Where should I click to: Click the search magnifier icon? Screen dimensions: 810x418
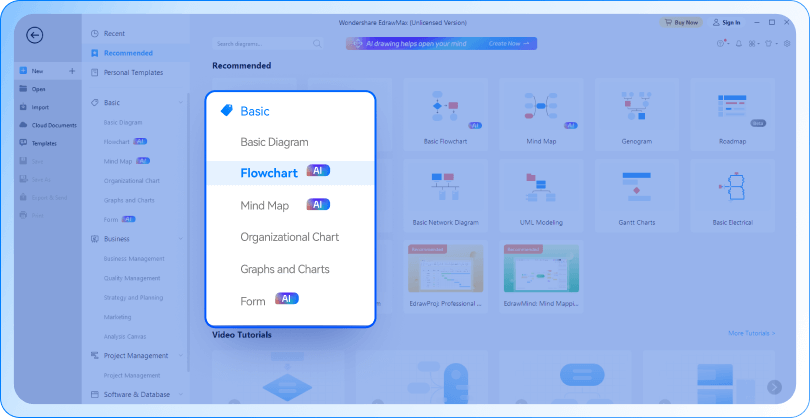(x=317, y=44)
